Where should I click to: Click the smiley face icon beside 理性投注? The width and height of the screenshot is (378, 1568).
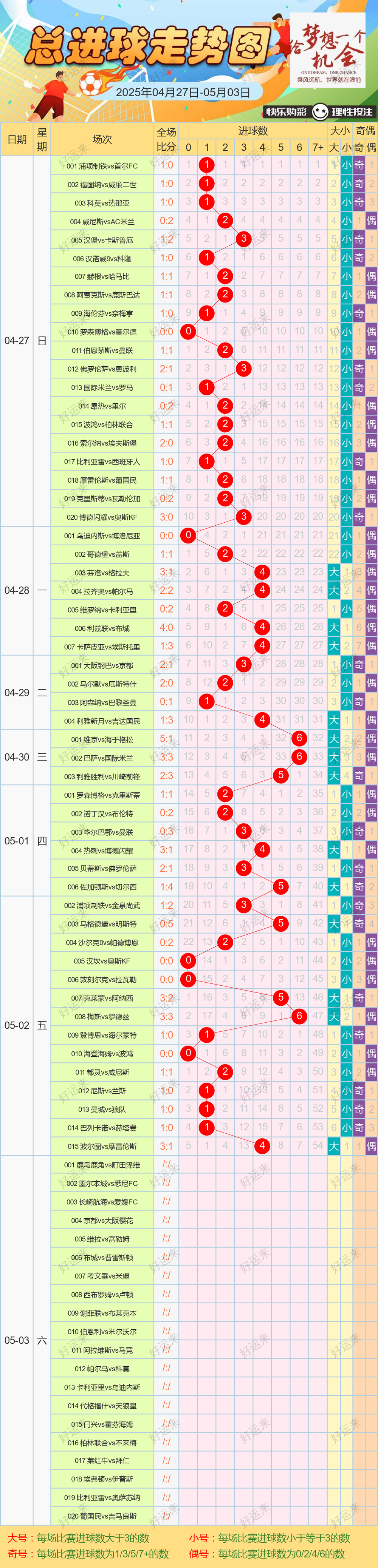[320, 112]
